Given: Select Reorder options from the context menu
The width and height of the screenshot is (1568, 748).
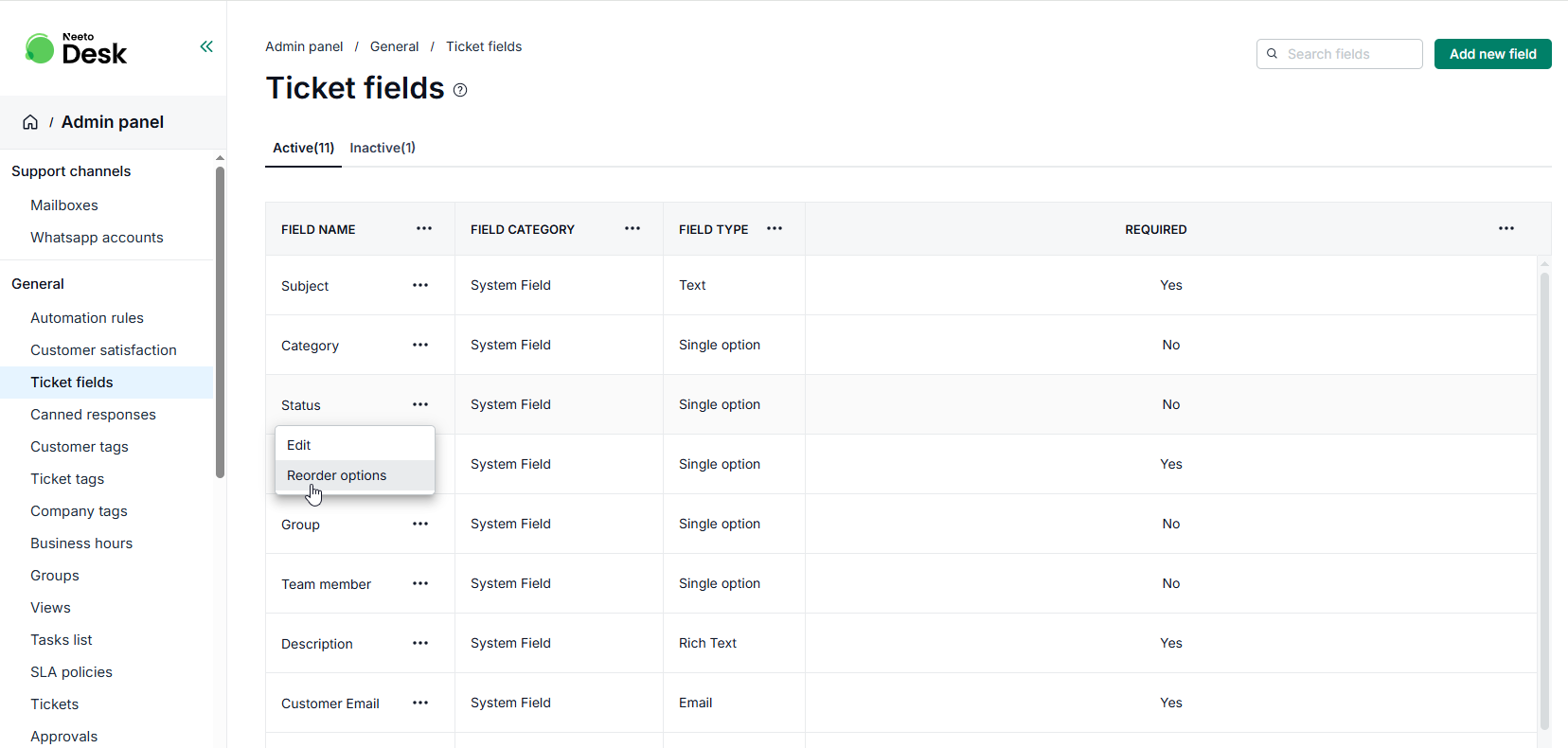Looking at the screenshot, I should [x=337, y=475].
